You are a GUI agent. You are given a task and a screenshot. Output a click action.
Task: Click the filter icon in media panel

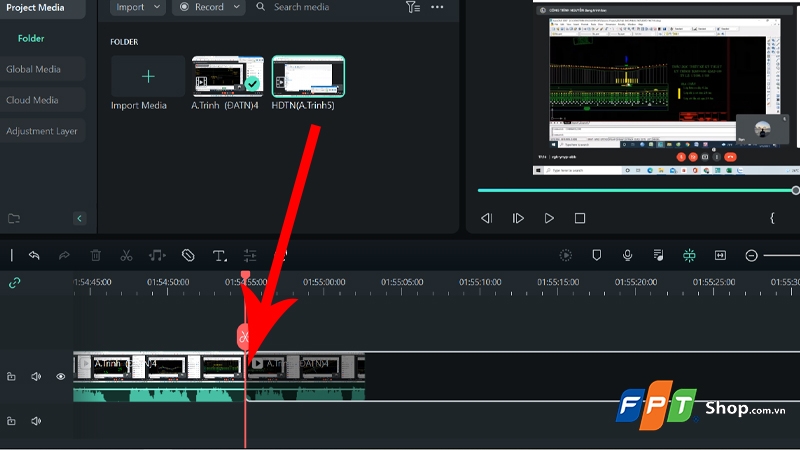coord(413,7)
